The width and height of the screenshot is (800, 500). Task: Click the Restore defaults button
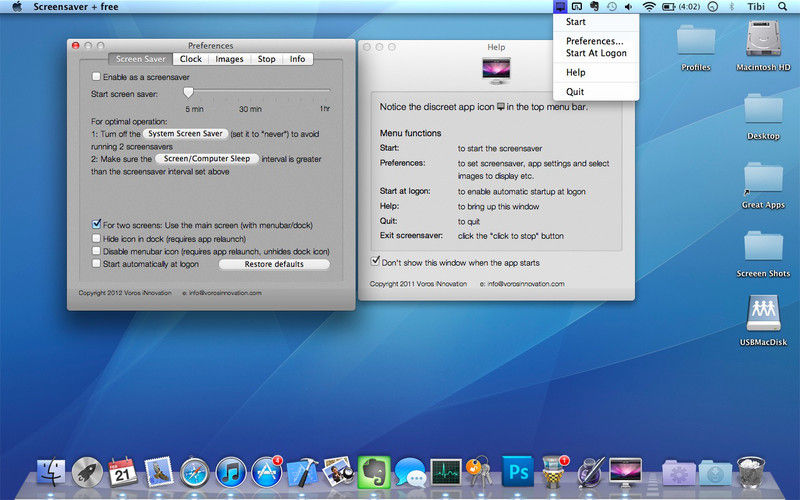tap(274, 264)
